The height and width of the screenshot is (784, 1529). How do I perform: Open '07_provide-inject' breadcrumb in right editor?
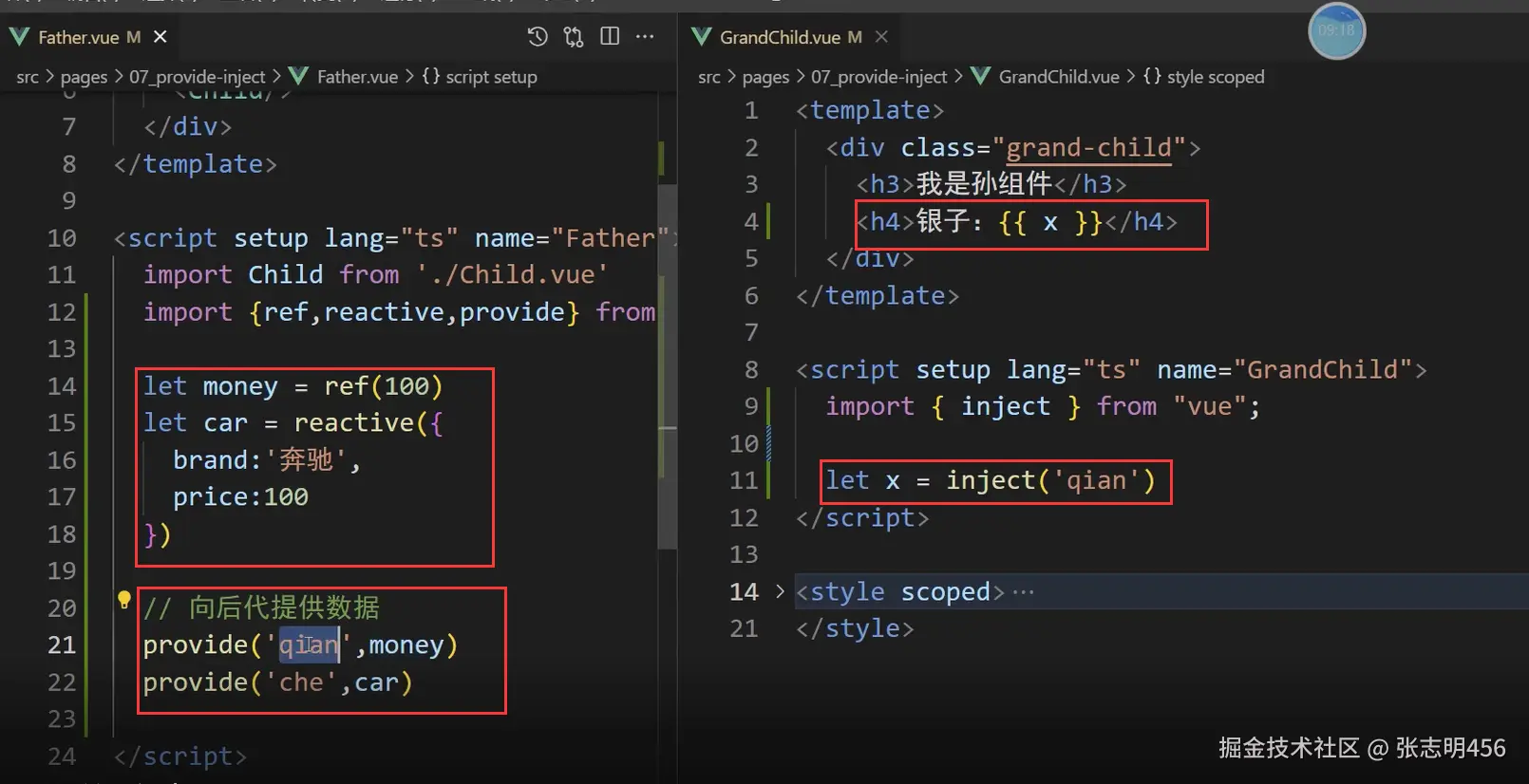879,77
